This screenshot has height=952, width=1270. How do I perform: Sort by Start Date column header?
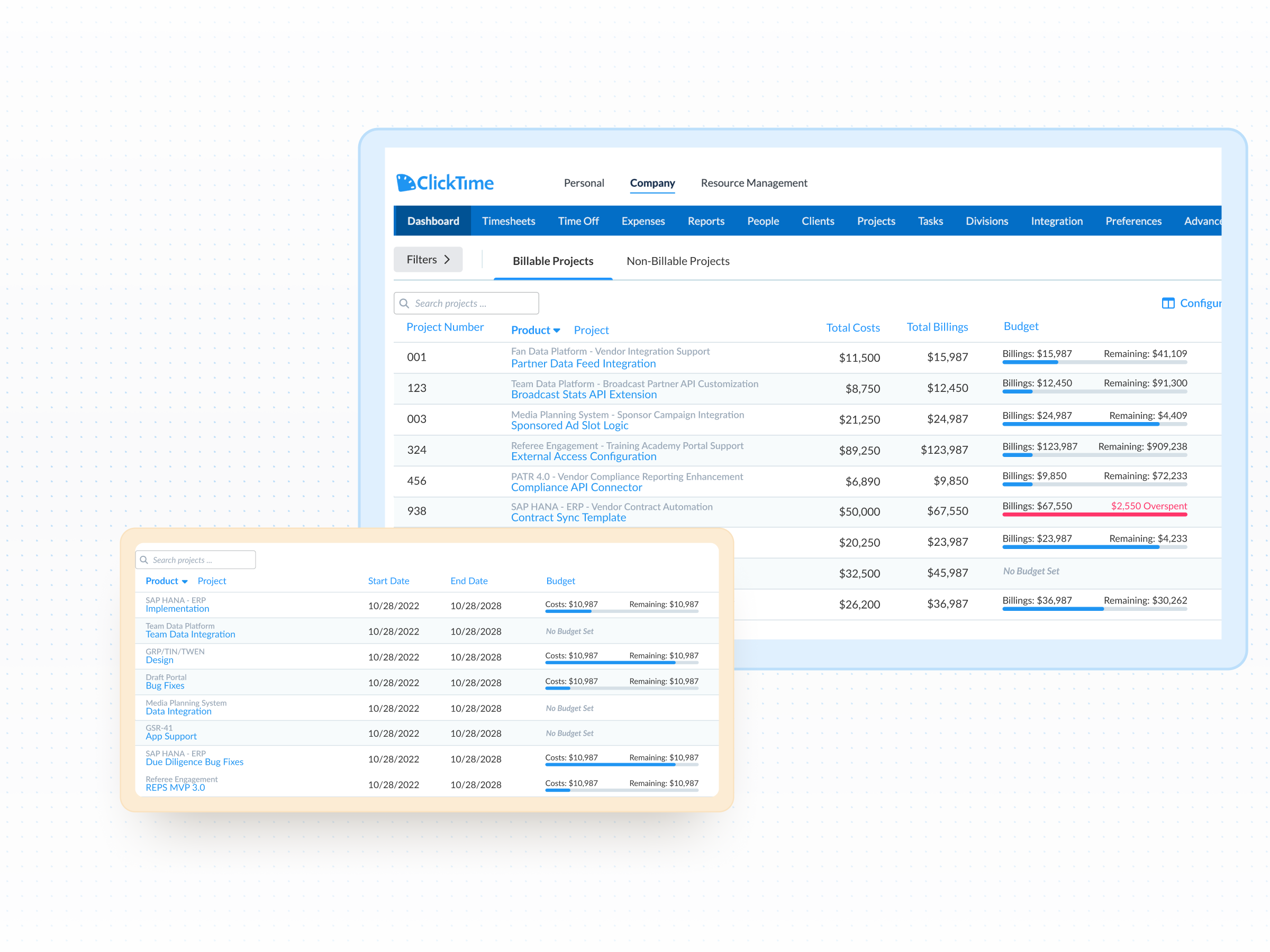388,581
